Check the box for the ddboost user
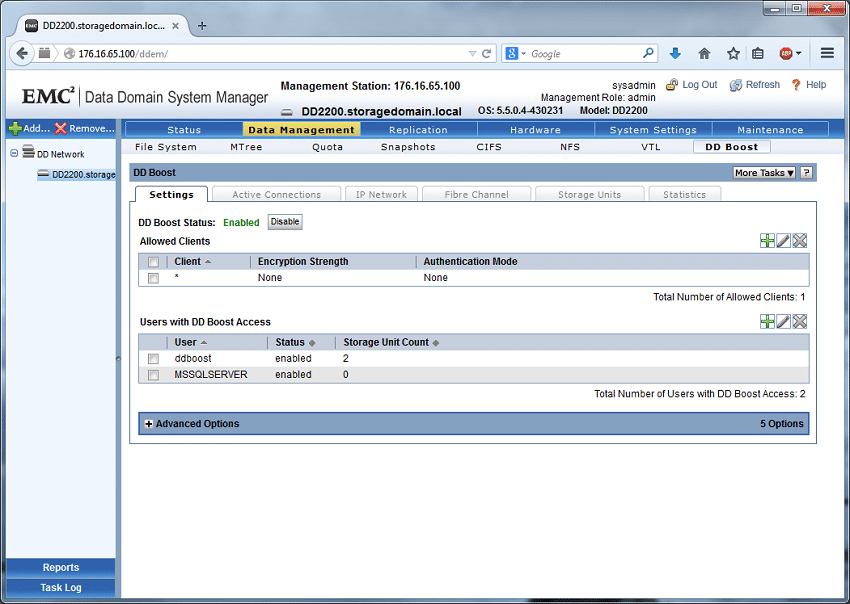 coord(153,359)
